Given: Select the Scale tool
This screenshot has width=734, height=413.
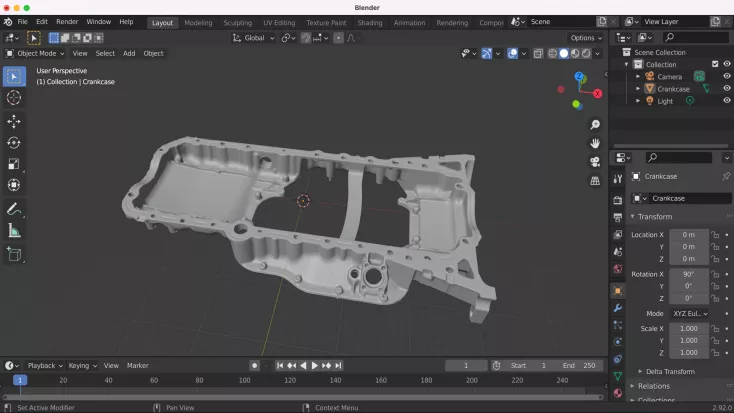Looking at the screenshot, I should tap(14, 164).
